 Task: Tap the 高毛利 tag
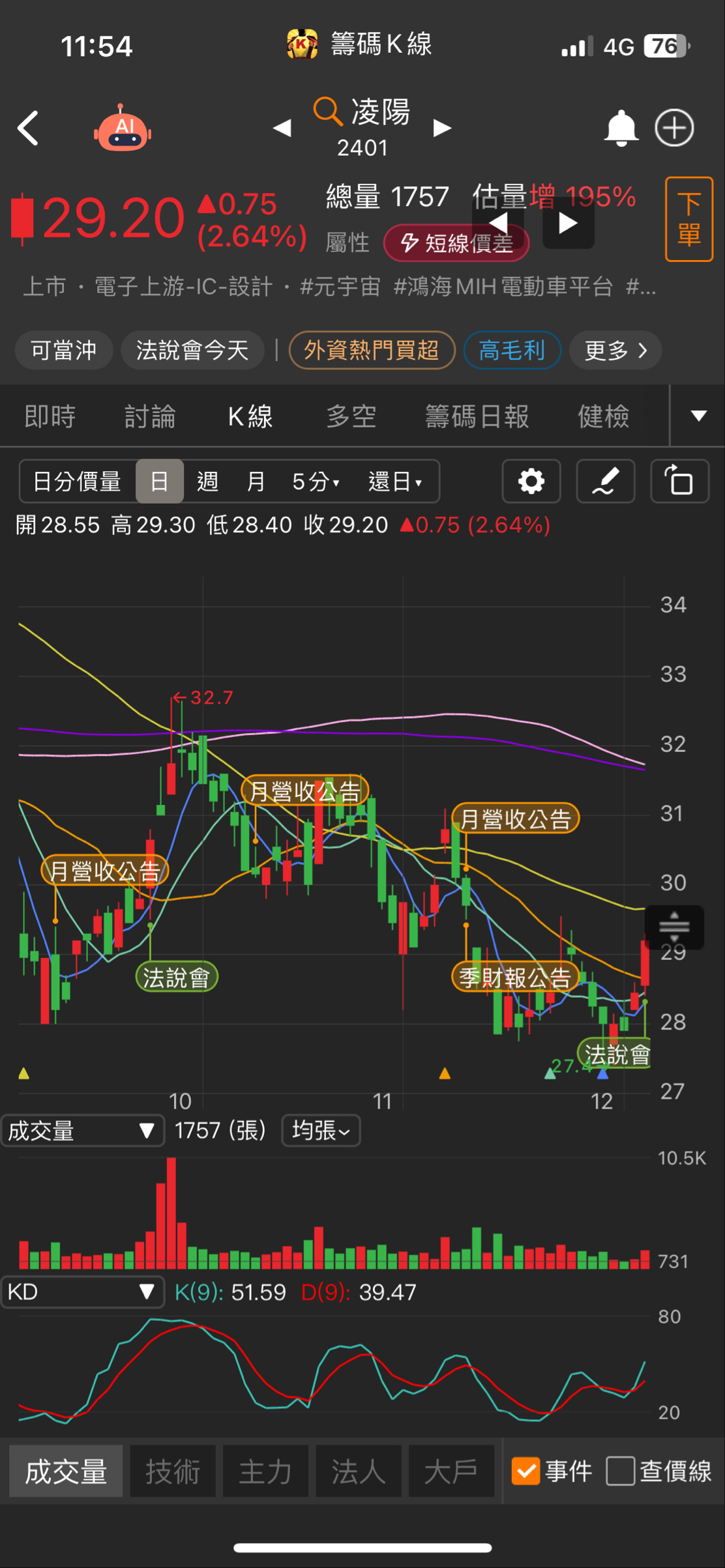pos(512,351)
